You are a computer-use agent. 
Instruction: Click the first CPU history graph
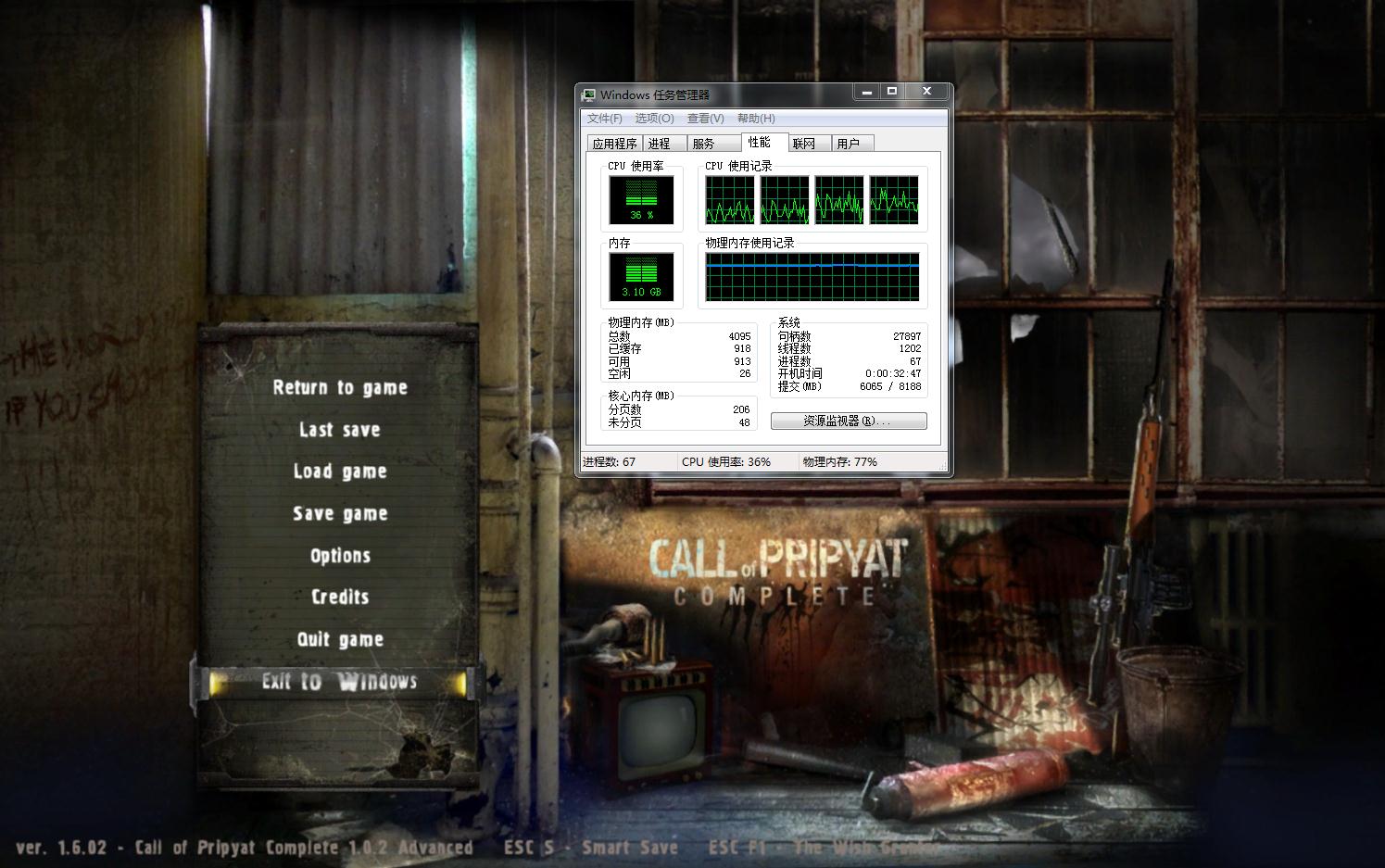pyautogui.click(x=730, y=200)
